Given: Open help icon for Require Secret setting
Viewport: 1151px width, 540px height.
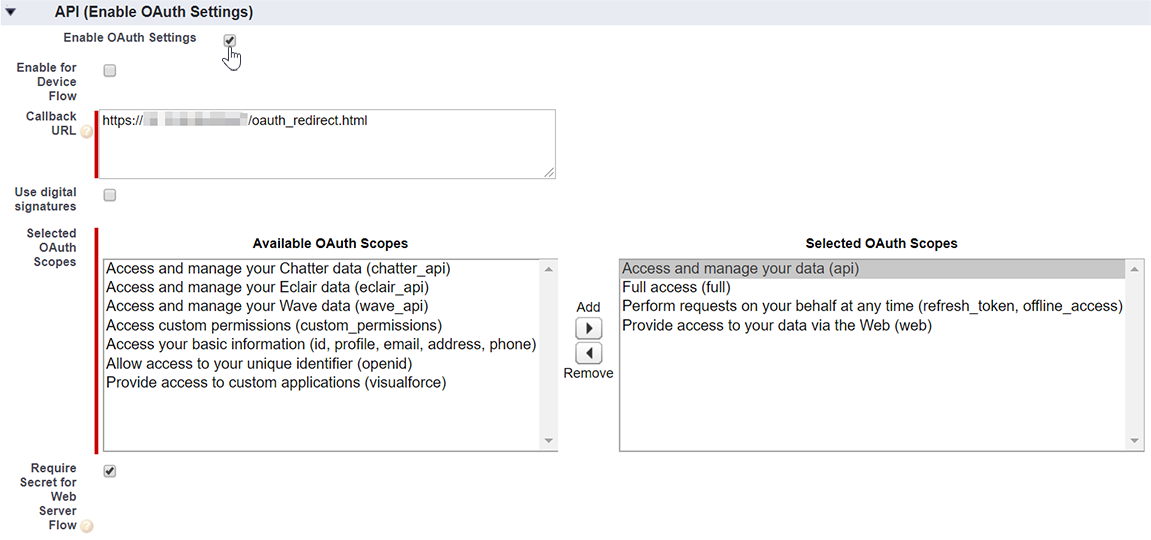Looking at the screenshot, I should 86,525.
